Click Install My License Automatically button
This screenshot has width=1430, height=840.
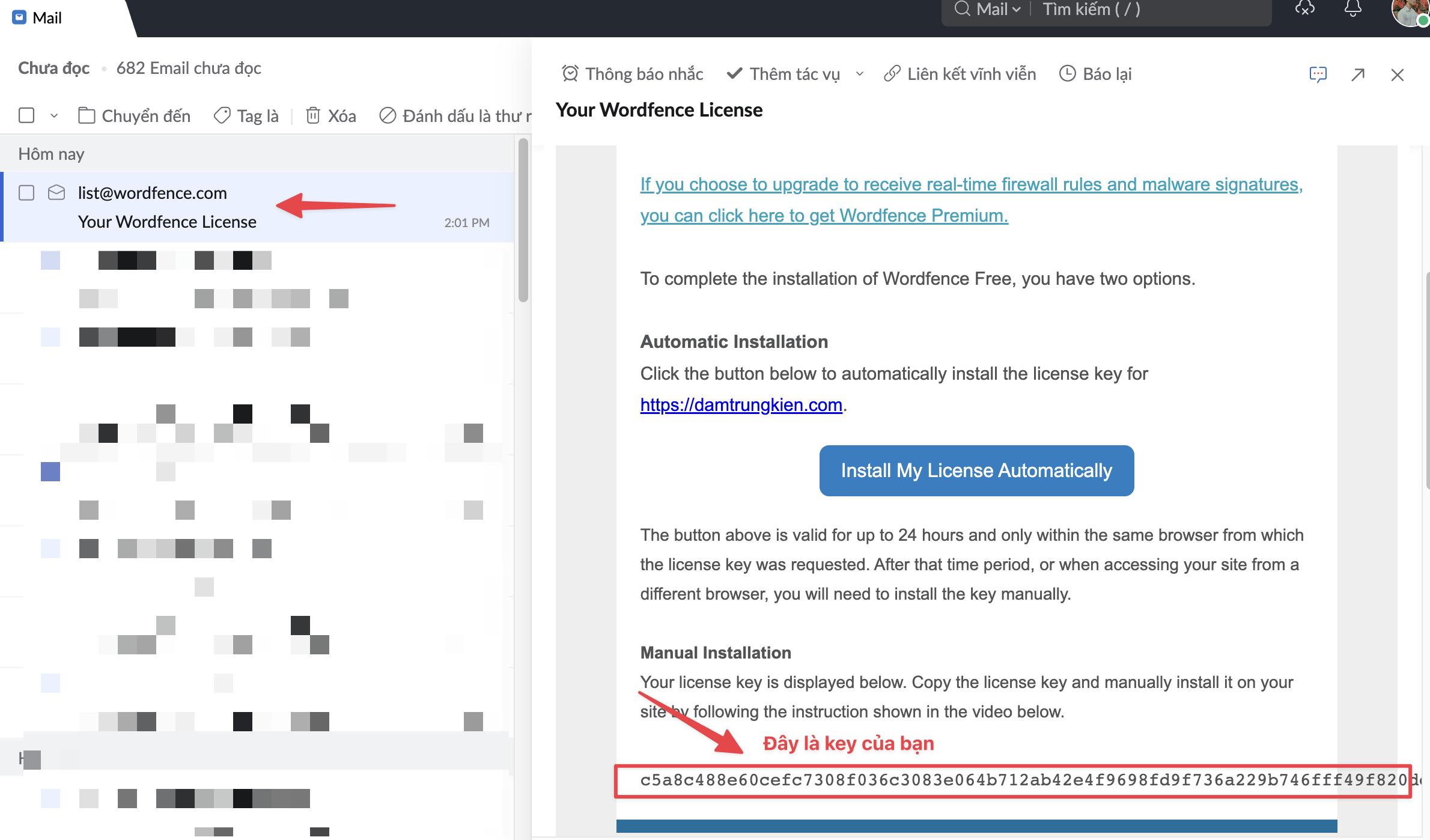pos(976,470)
